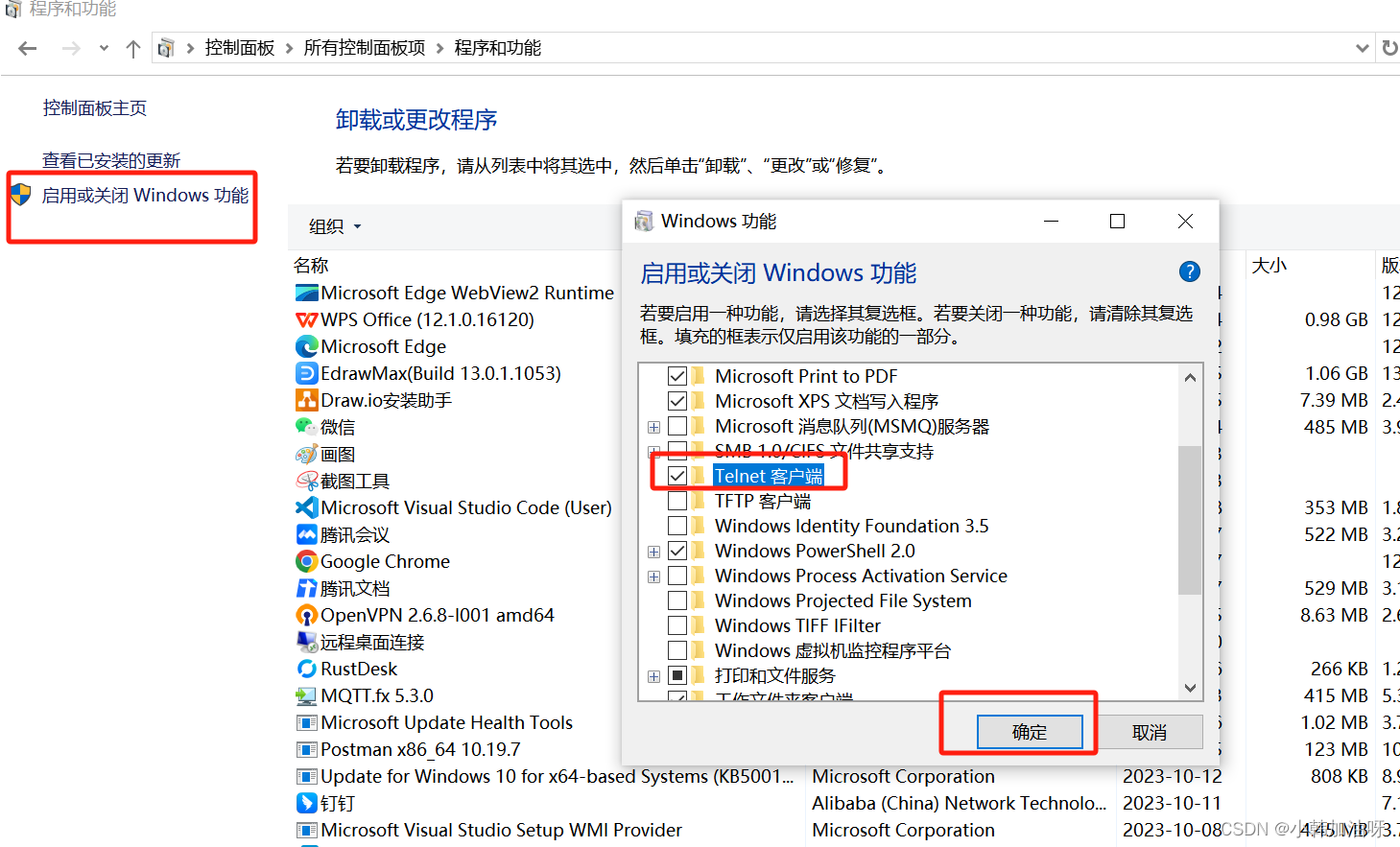Click the Microsoft Edge WebView2 Runtime icon

pyautogui.click(x=307, y=293)
